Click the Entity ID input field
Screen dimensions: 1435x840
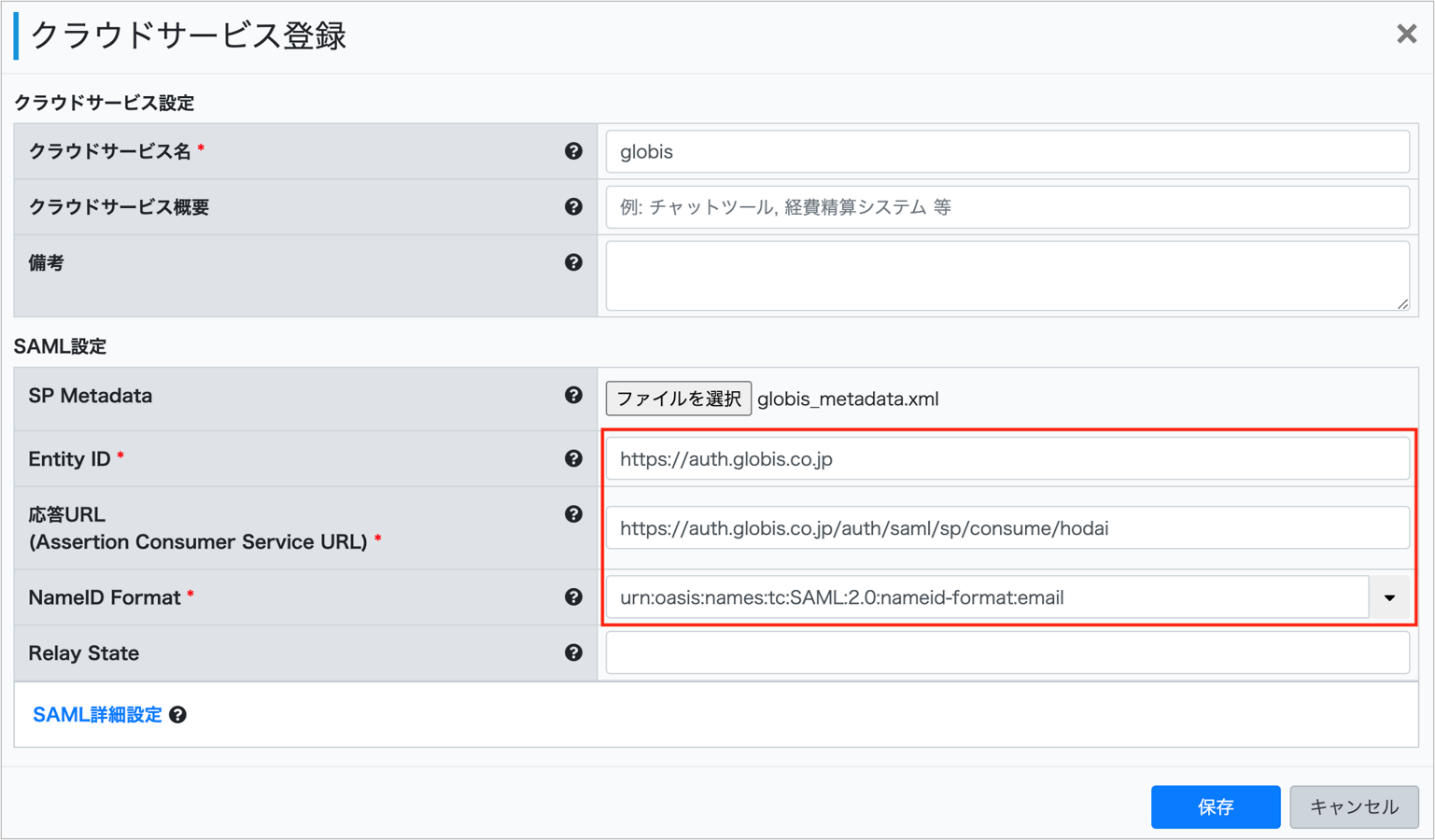click(x=1006, y=458)
